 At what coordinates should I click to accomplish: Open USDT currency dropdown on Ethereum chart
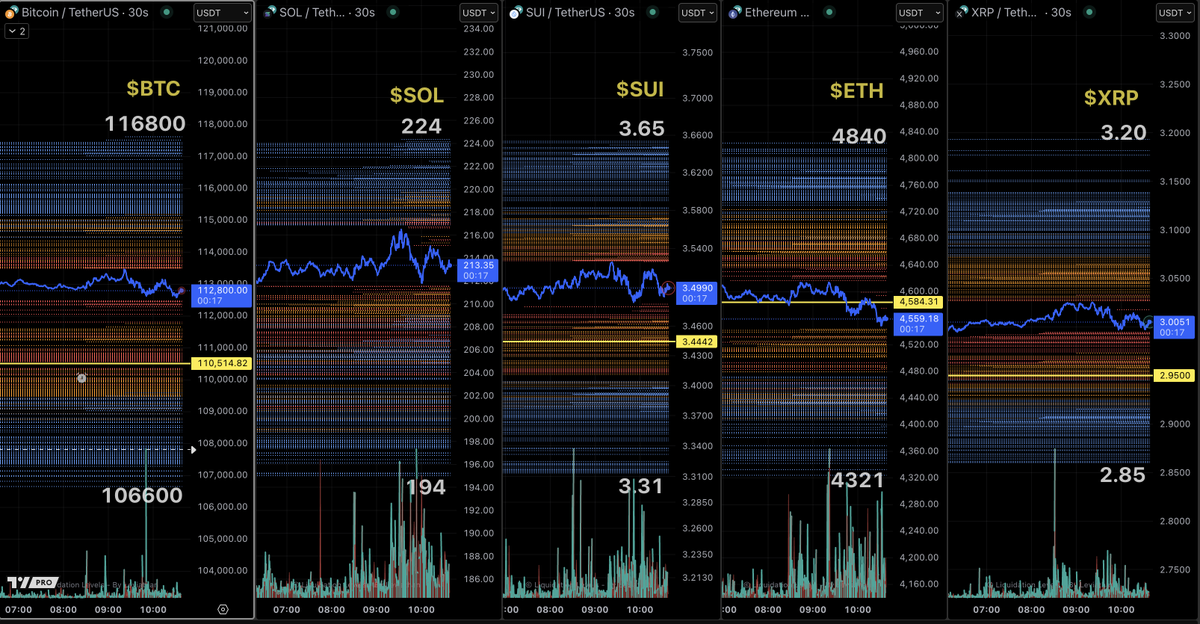click(920, 13)
